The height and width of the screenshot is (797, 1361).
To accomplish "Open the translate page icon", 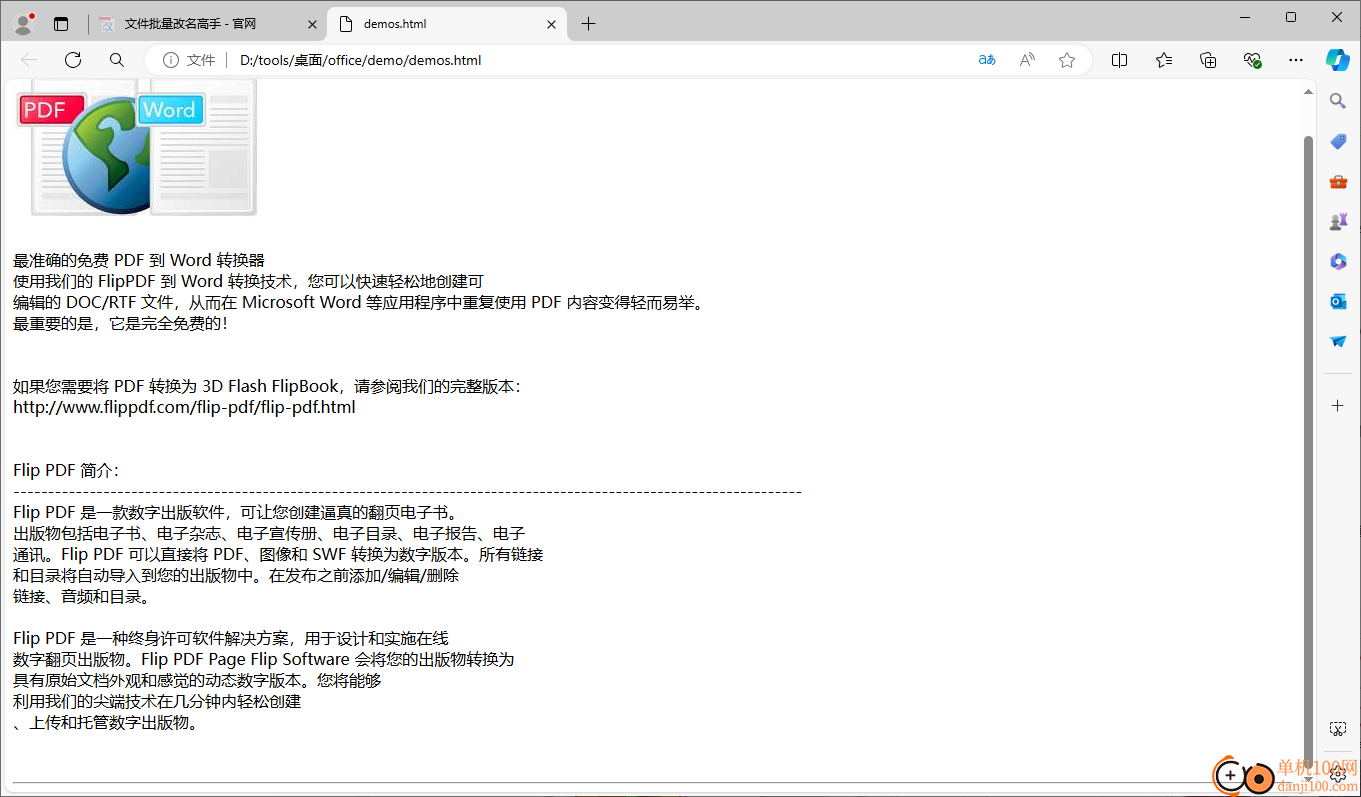I will (987, 60).
